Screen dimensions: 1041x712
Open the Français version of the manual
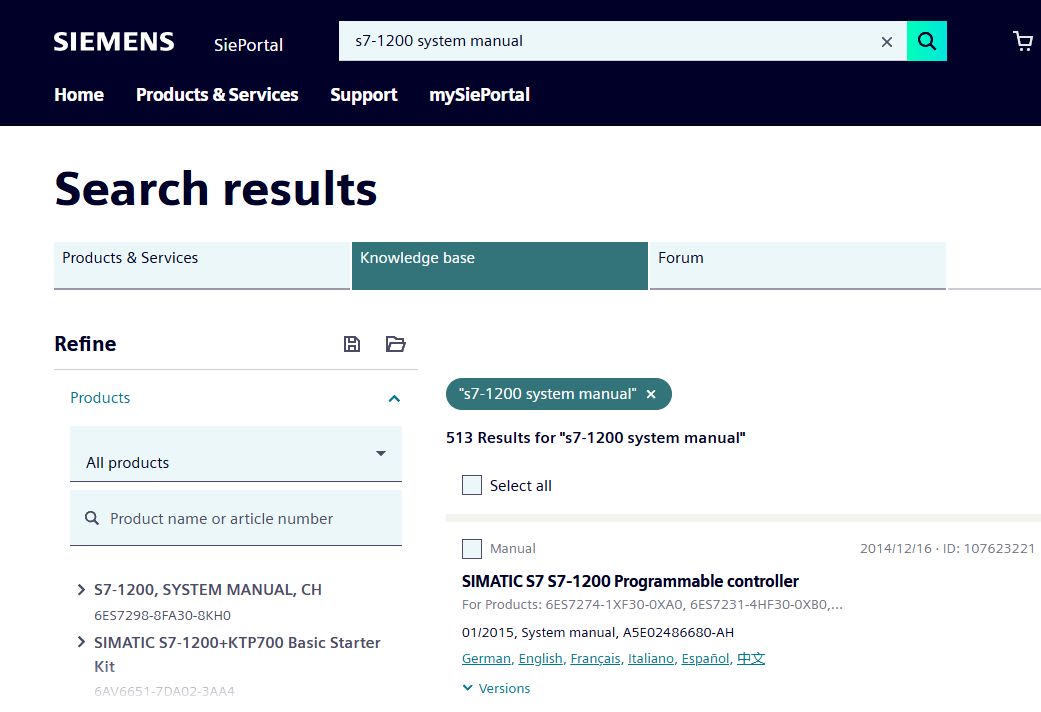coord(596,658)
